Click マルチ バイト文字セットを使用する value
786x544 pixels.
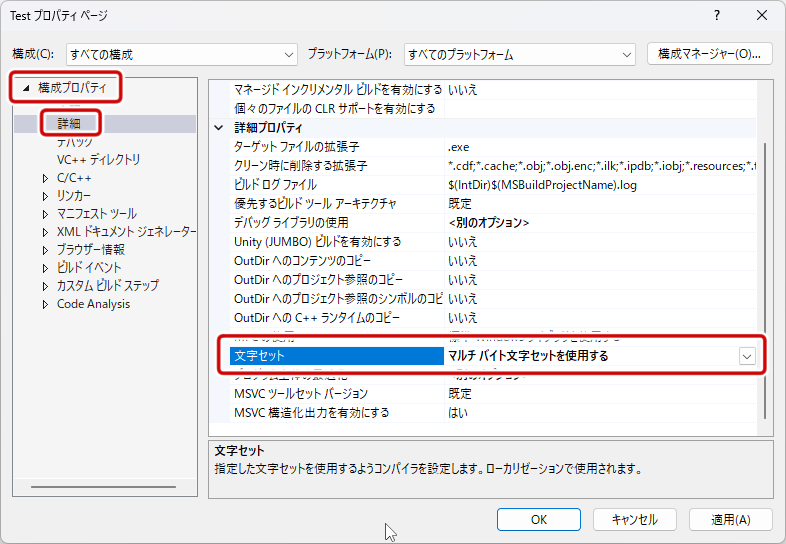pyautogui.click(x=528, y=356)
